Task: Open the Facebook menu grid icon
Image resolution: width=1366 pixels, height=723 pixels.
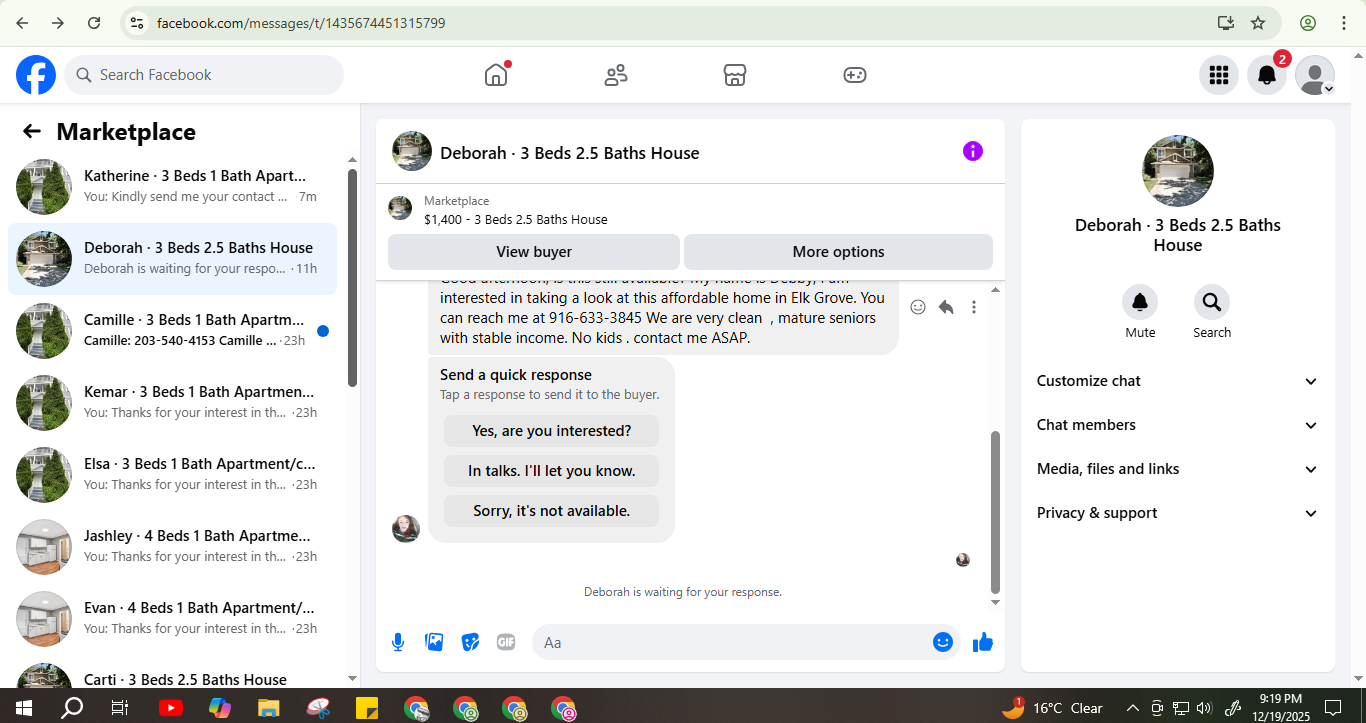Action: pyautogui.click(x=1219, y=75)
